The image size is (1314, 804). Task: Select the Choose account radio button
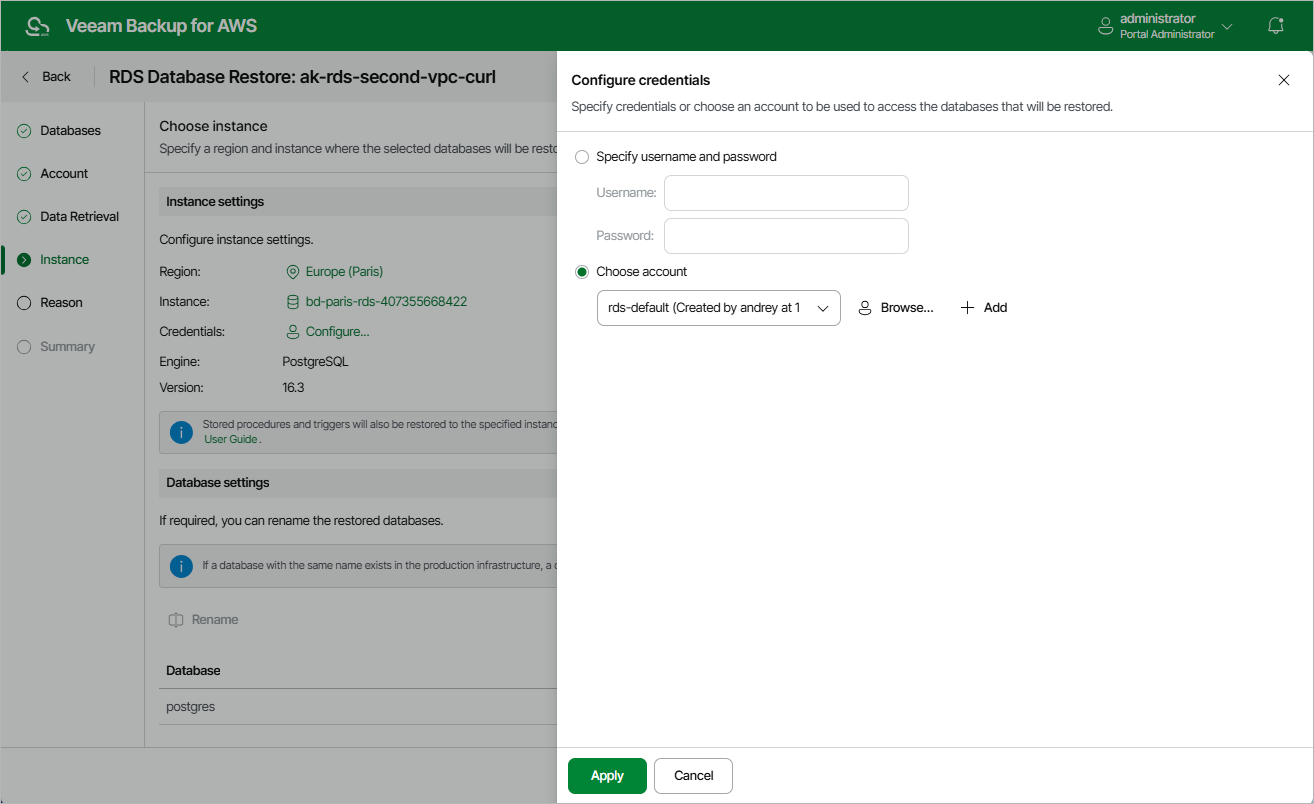[582, 272]
